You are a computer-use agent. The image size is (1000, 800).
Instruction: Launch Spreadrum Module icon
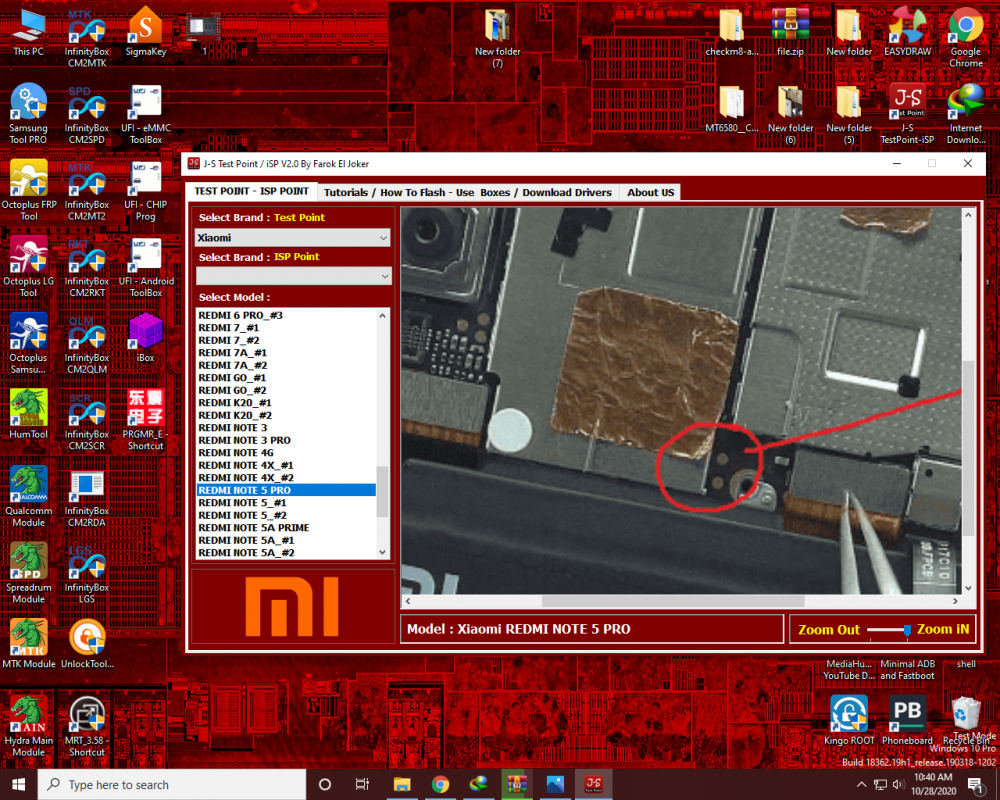point(28,574)
